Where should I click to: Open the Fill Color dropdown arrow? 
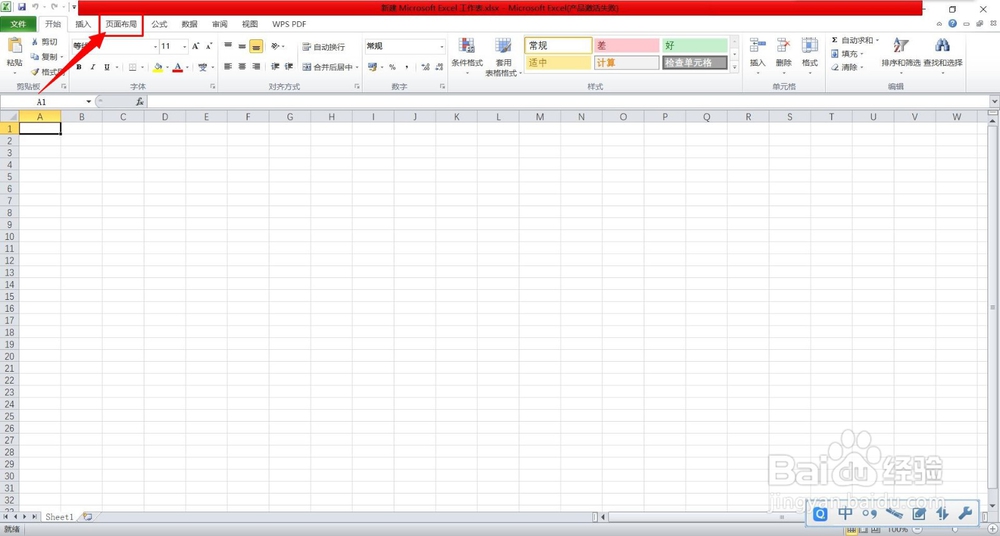tap(166, 67)
